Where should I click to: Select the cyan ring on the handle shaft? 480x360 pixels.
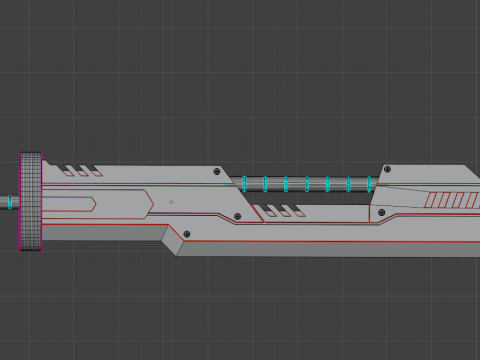click(10, 202)
